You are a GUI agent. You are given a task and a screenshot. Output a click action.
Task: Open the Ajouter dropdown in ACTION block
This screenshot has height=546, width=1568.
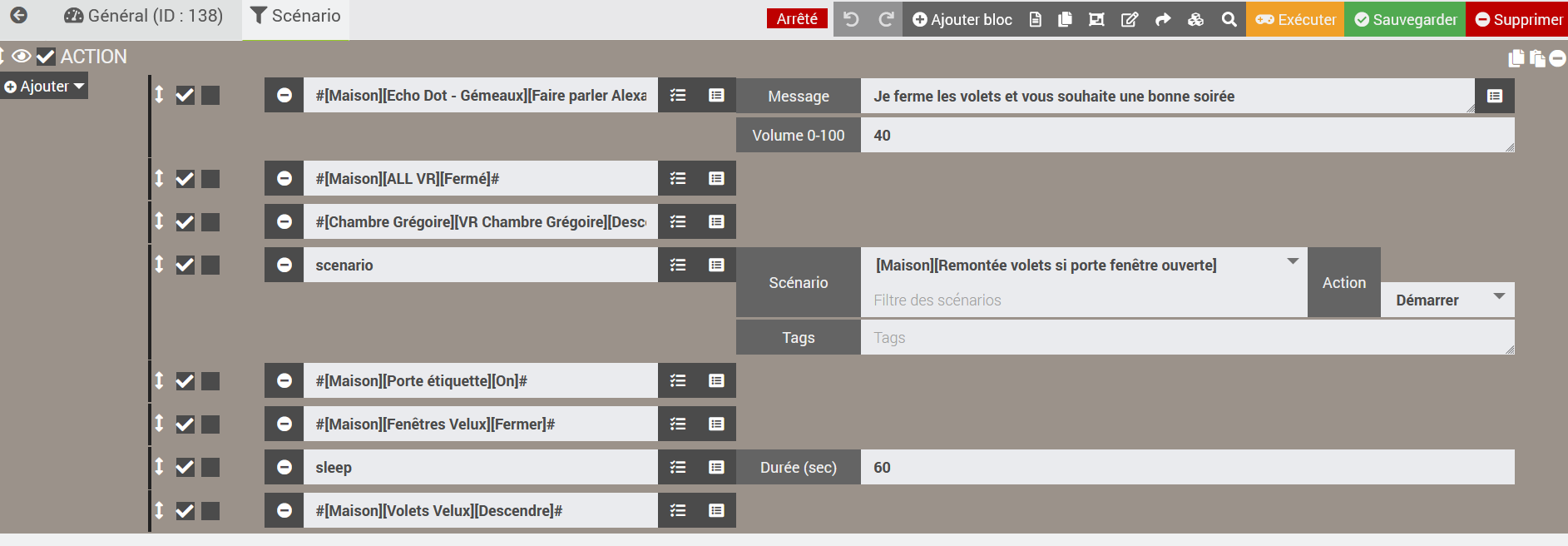(44, 87)
